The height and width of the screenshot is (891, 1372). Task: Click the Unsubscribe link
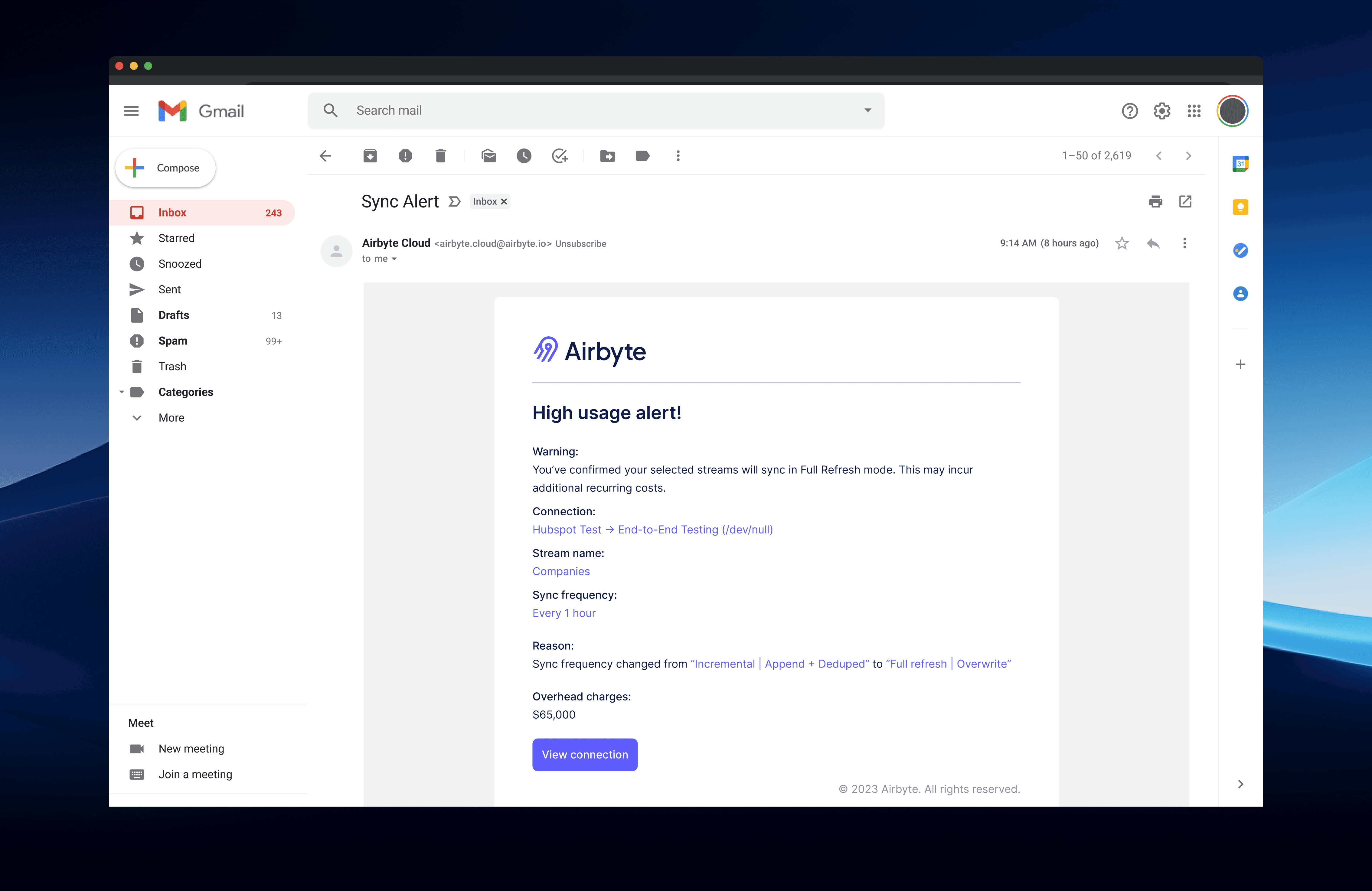[580, 244]
